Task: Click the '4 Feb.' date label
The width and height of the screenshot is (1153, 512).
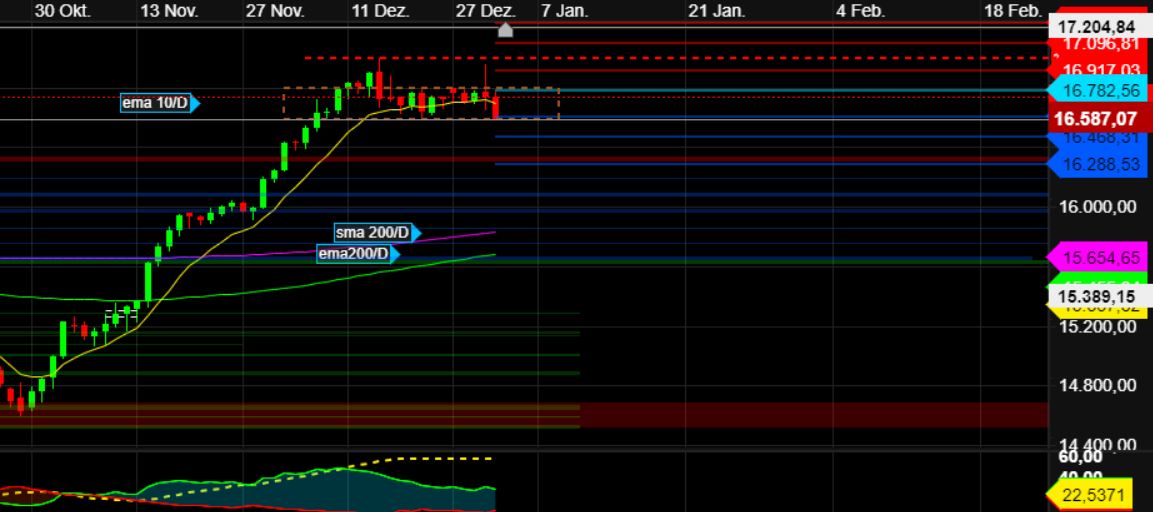Action: 860,10
